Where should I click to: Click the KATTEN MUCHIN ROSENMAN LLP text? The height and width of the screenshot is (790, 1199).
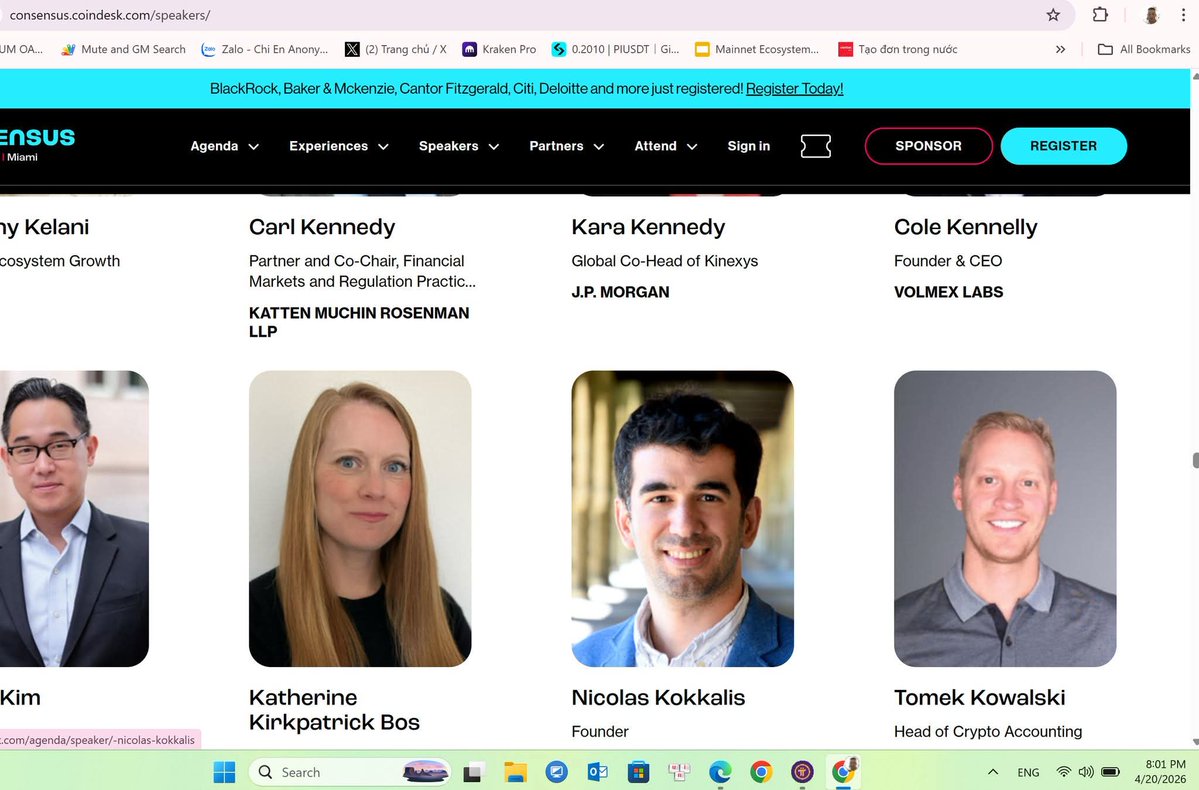point(359,322)
